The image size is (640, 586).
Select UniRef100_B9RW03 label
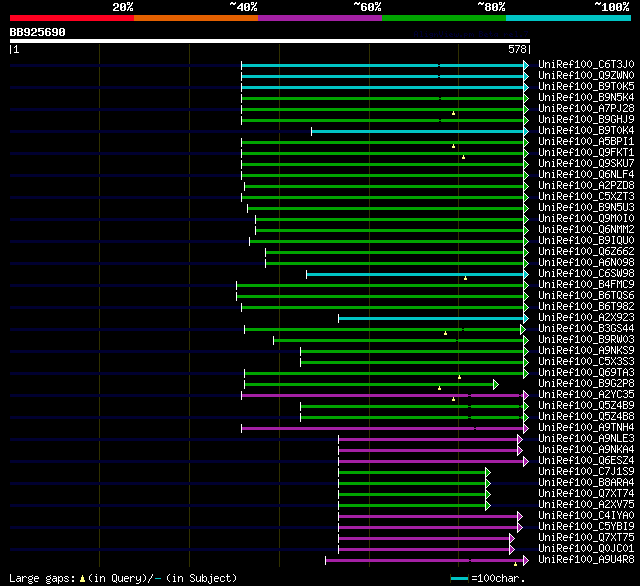[x=586, y=340]
